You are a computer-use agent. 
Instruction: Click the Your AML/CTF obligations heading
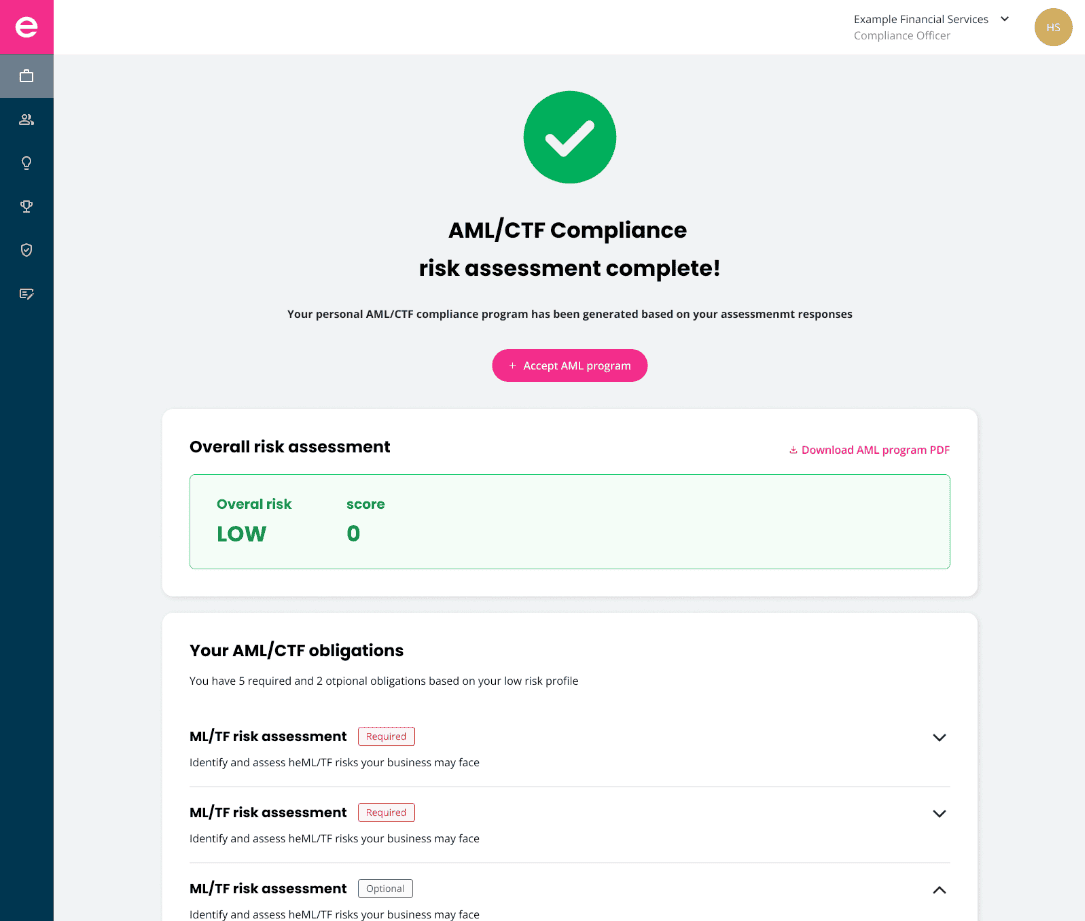click(x=296, y=651)
